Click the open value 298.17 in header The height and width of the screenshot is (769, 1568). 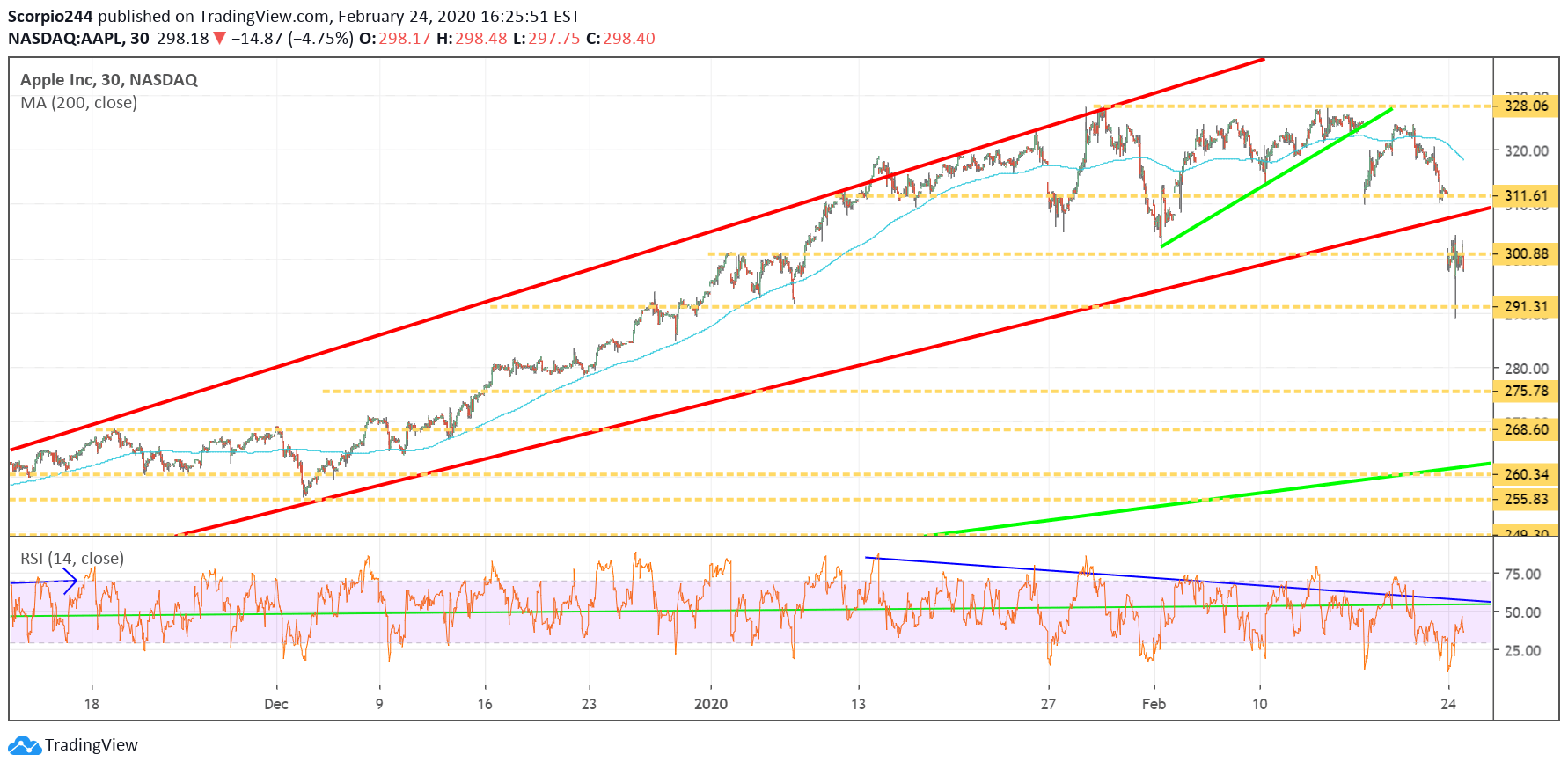pyautogui.click(x=405, y=39)
